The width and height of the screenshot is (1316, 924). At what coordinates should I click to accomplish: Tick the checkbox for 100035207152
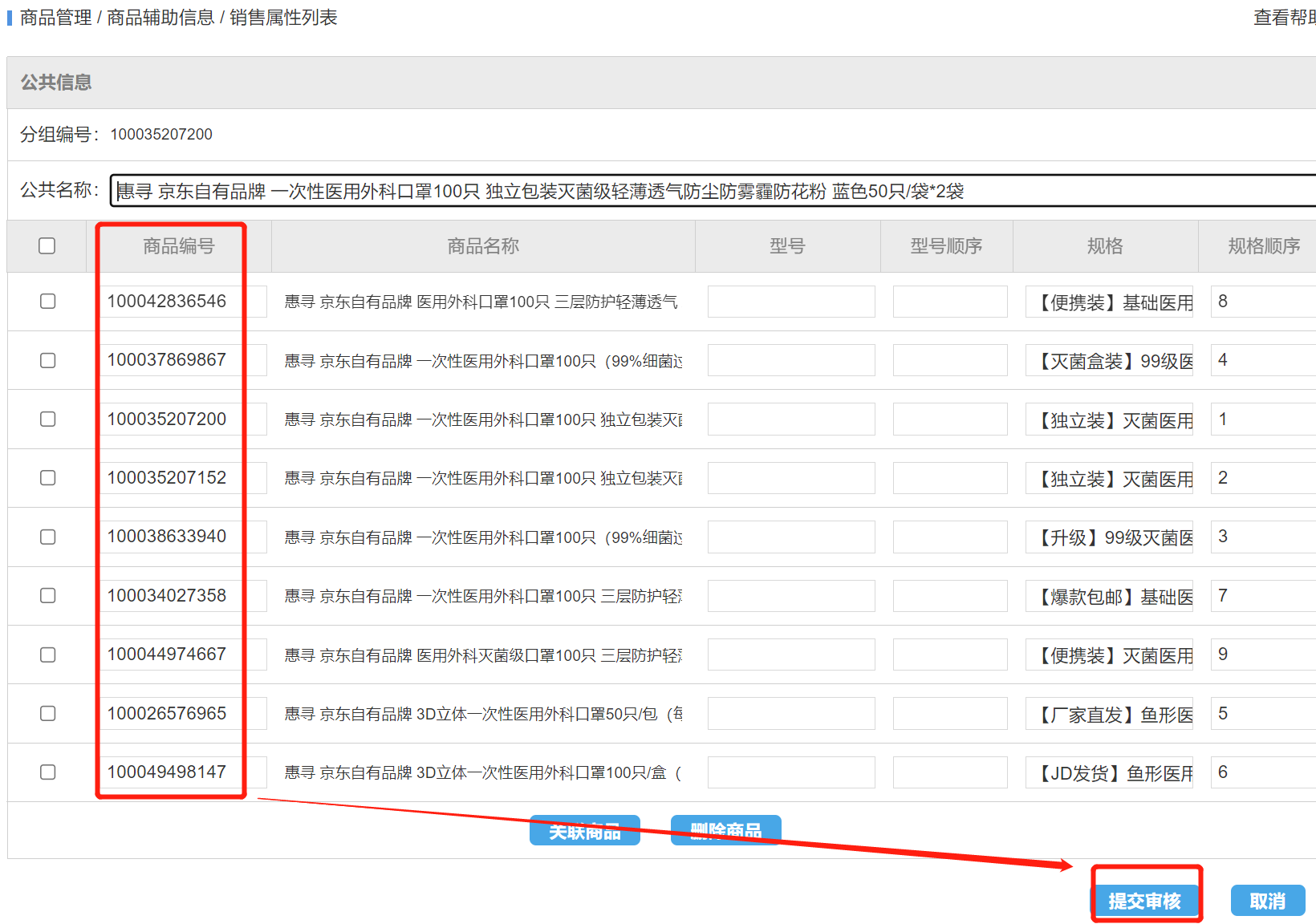coord(48,478)
